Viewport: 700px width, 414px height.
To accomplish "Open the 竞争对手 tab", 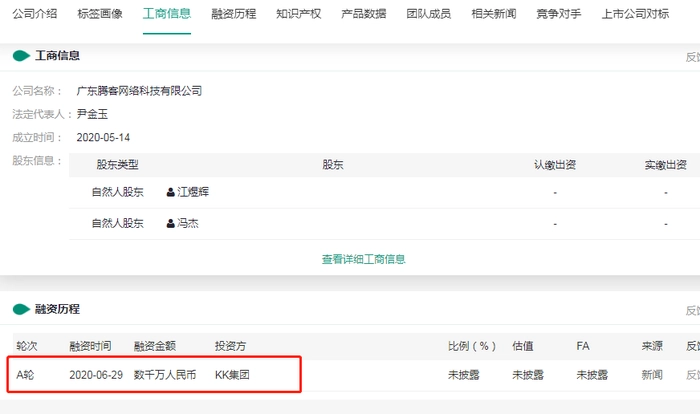I will 561,14.
